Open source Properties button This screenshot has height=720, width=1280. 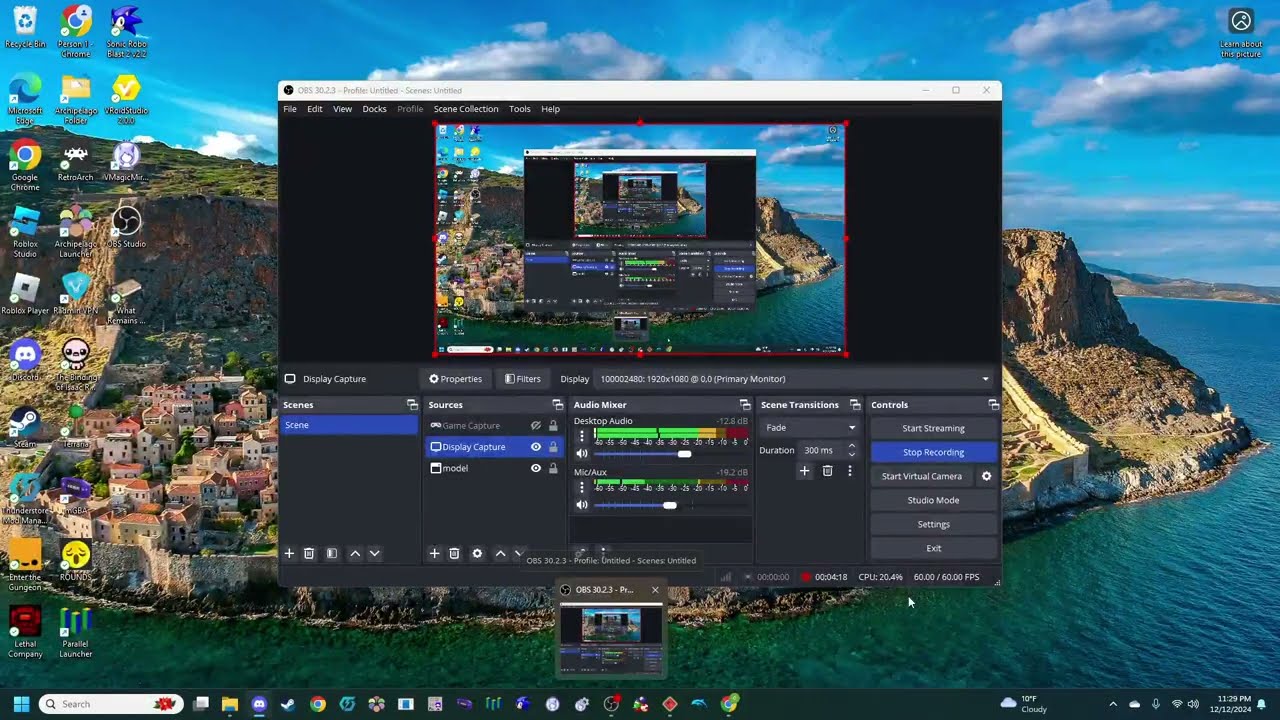click(456, 379)
